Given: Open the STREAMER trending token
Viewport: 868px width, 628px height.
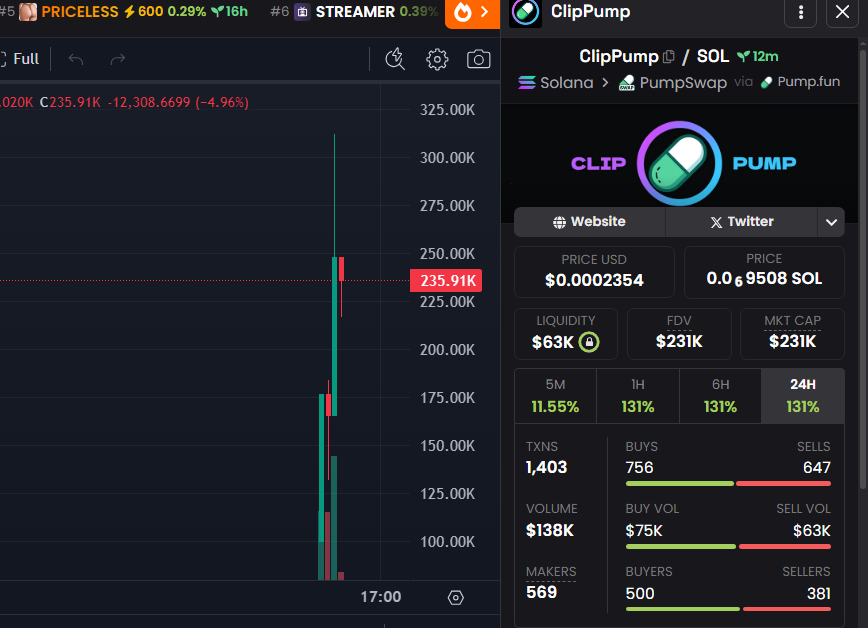Looking at the screenshot, I should click(x=354, y=12).
